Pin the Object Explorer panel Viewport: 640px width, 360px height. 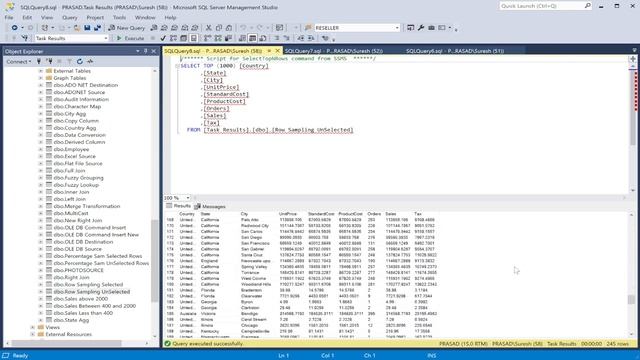click(145, 51)
